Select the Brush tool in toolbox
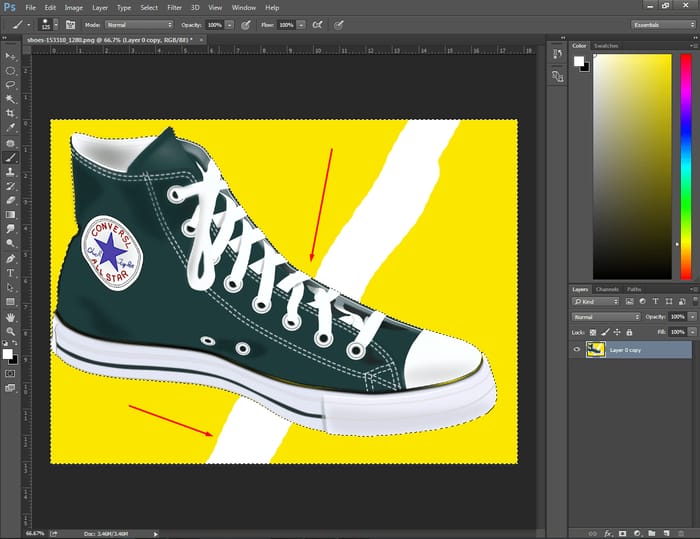The width and height of the screenshot is (700, 539). pyautogui.click(x=10, y=158)
